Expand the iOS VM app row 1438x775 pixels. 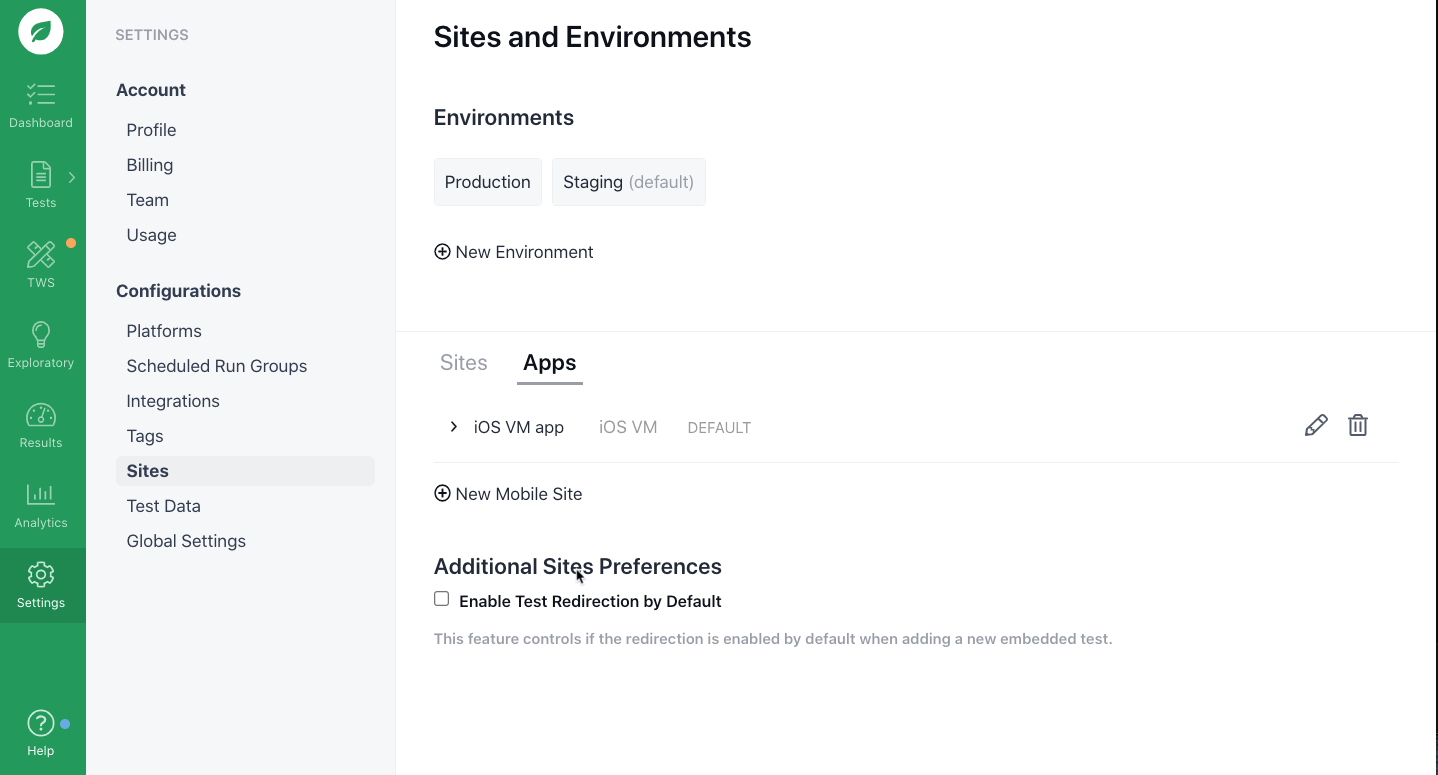click(x=453, y=427)
